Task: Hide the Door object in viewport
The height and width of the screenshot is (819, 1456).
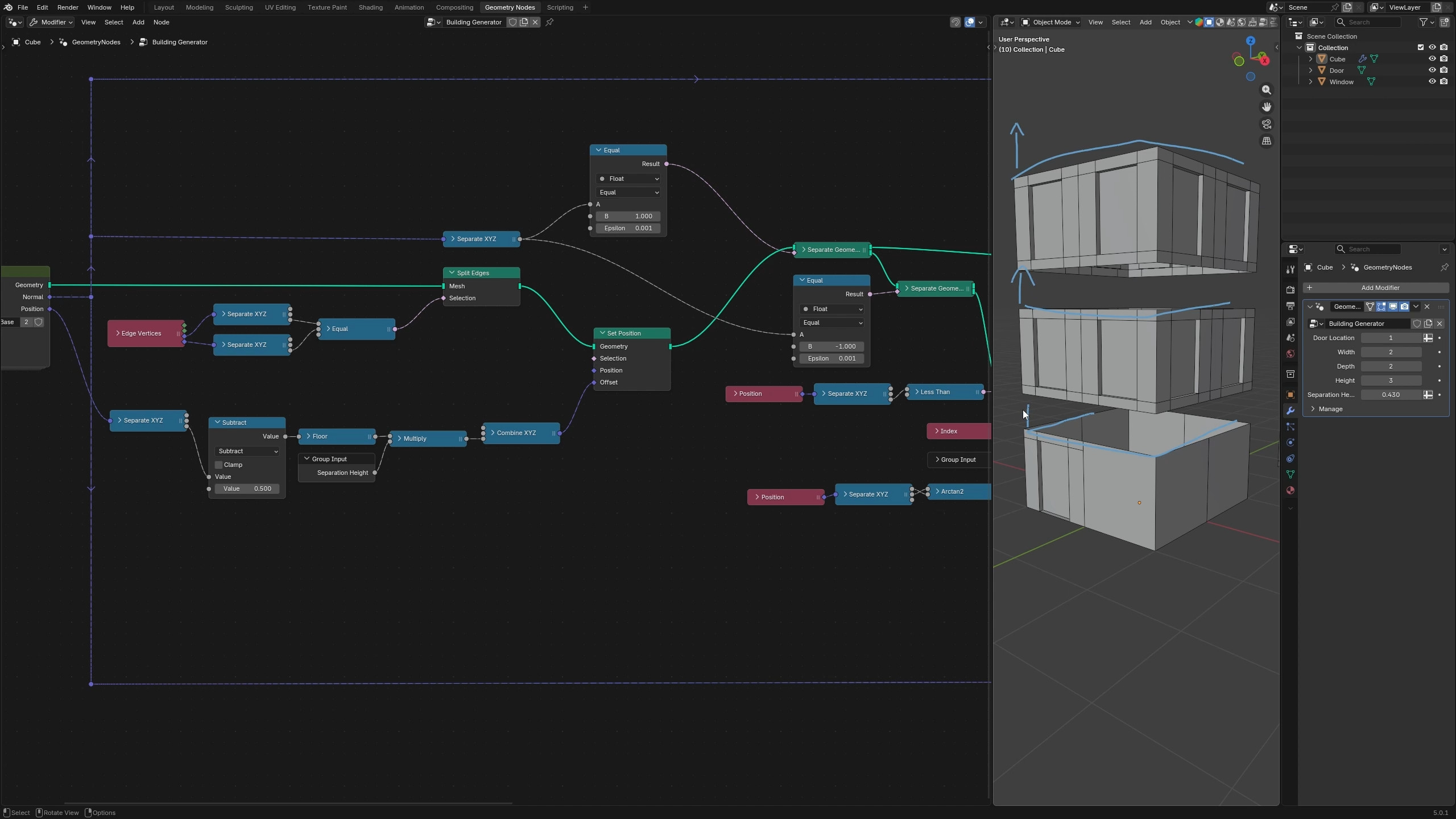Action: (x=1432, y=71)
